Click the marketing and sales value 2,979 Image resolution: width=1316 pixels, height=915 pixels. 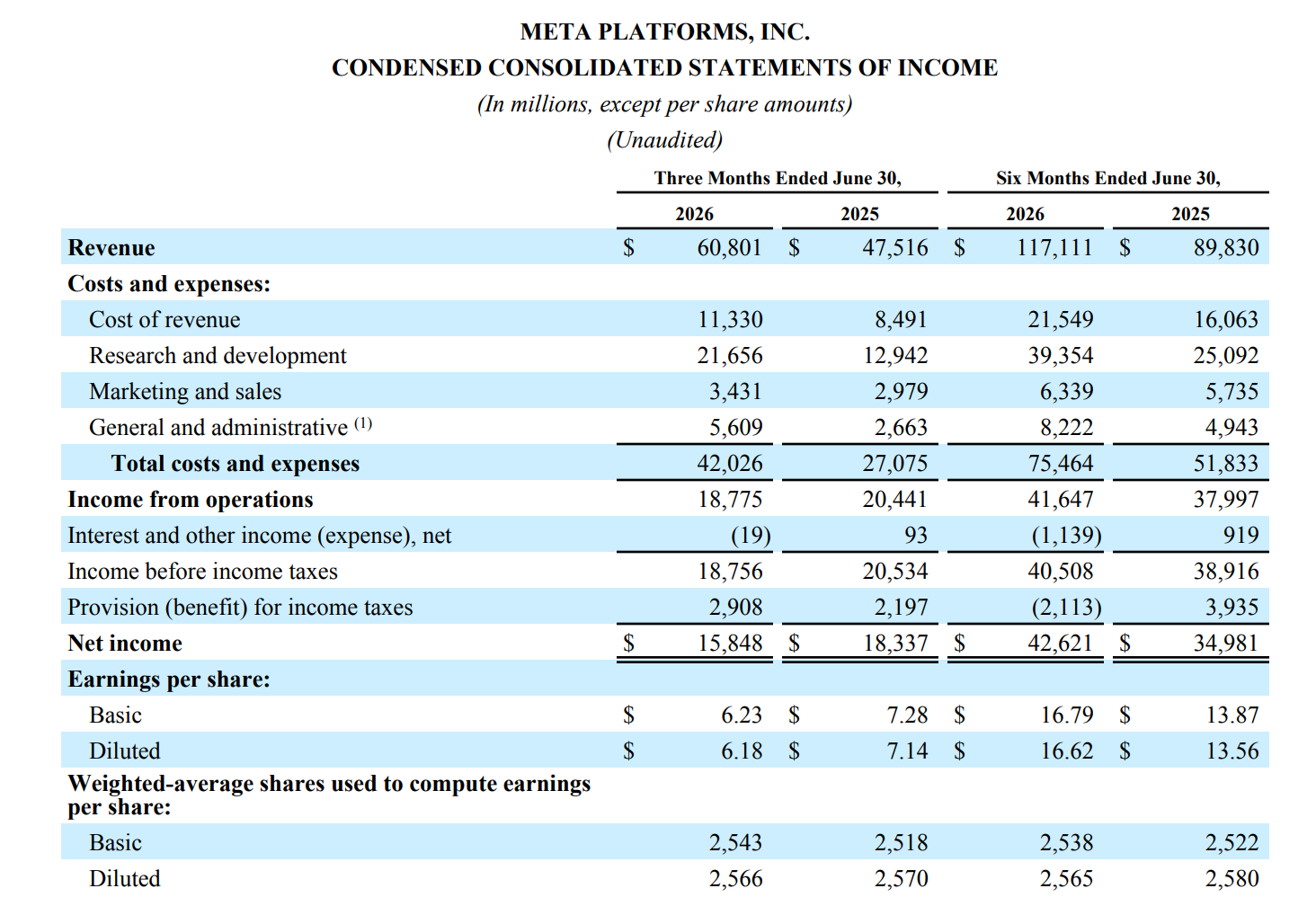(x=901, y=392)
